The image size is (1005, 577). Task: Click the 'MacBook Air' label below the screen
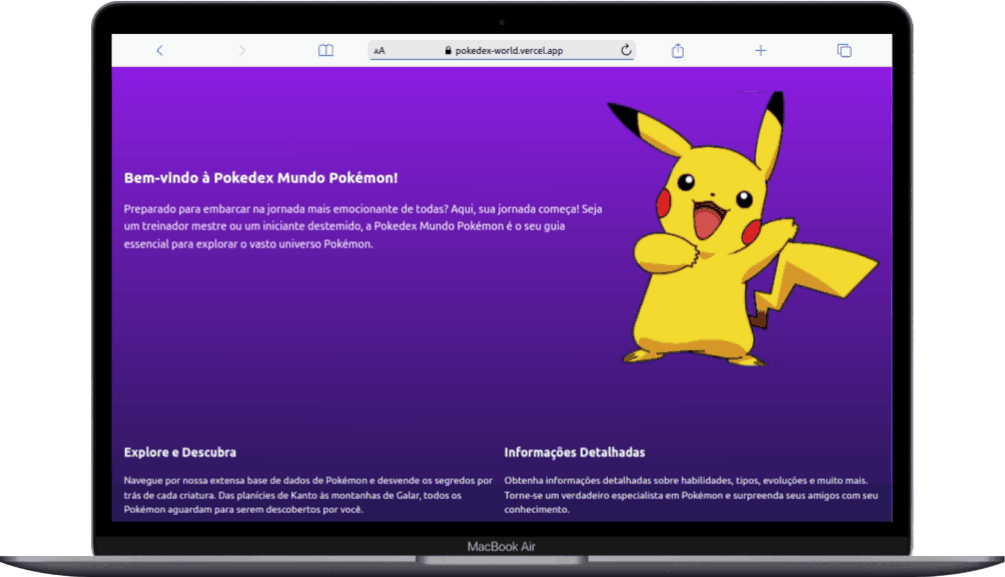click(501, 546)
